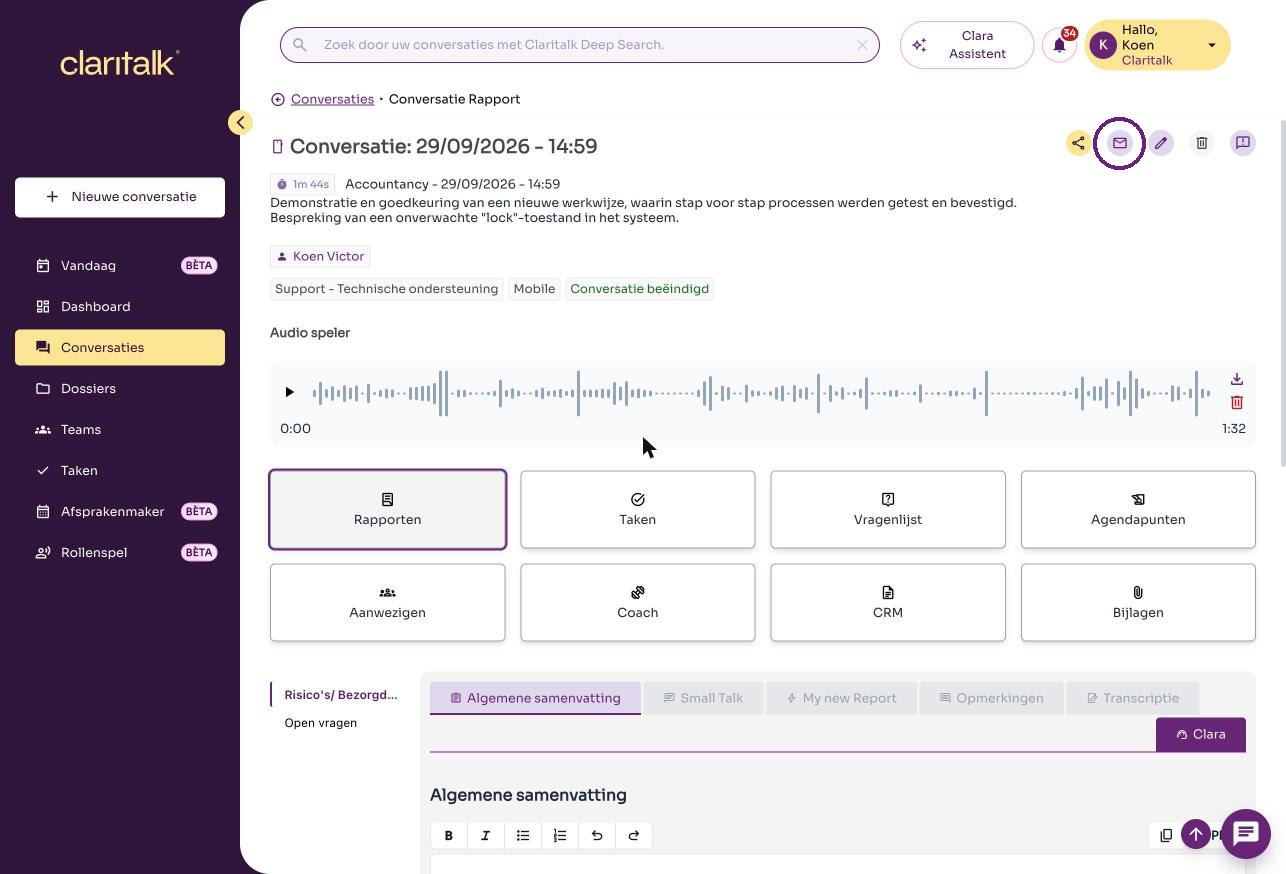Open the Coach card
The height and width of the screenshot is (874, 1286).
[x=638, y=603]
